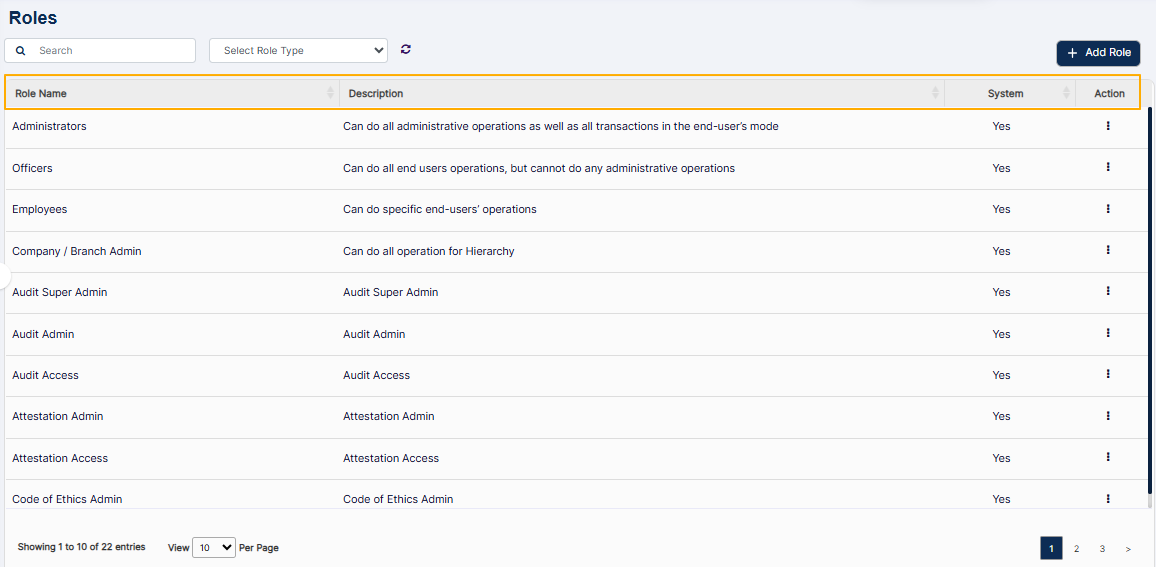Click the Officers role name
This screenshot has width=1156, height=567.
click(x=32, y=168)
